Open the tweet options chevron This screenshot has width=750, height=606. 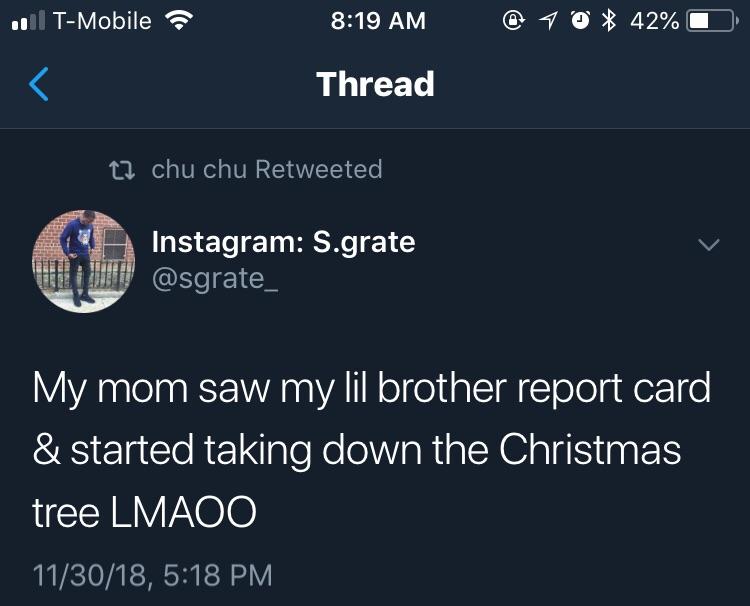(x=708, y=245)
